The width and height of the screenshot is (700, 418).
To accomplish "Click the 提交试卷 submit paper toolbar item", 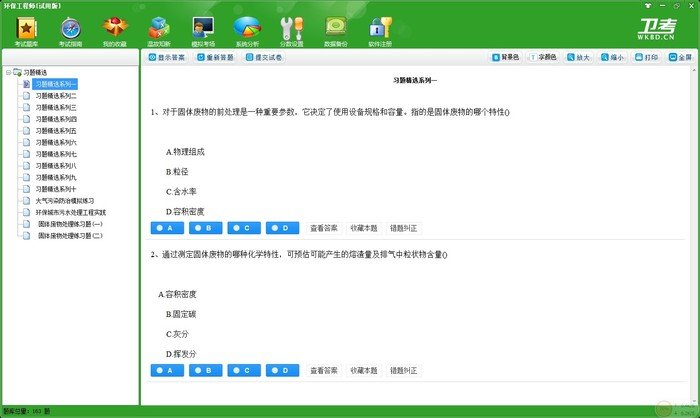I will click(264, 57).
